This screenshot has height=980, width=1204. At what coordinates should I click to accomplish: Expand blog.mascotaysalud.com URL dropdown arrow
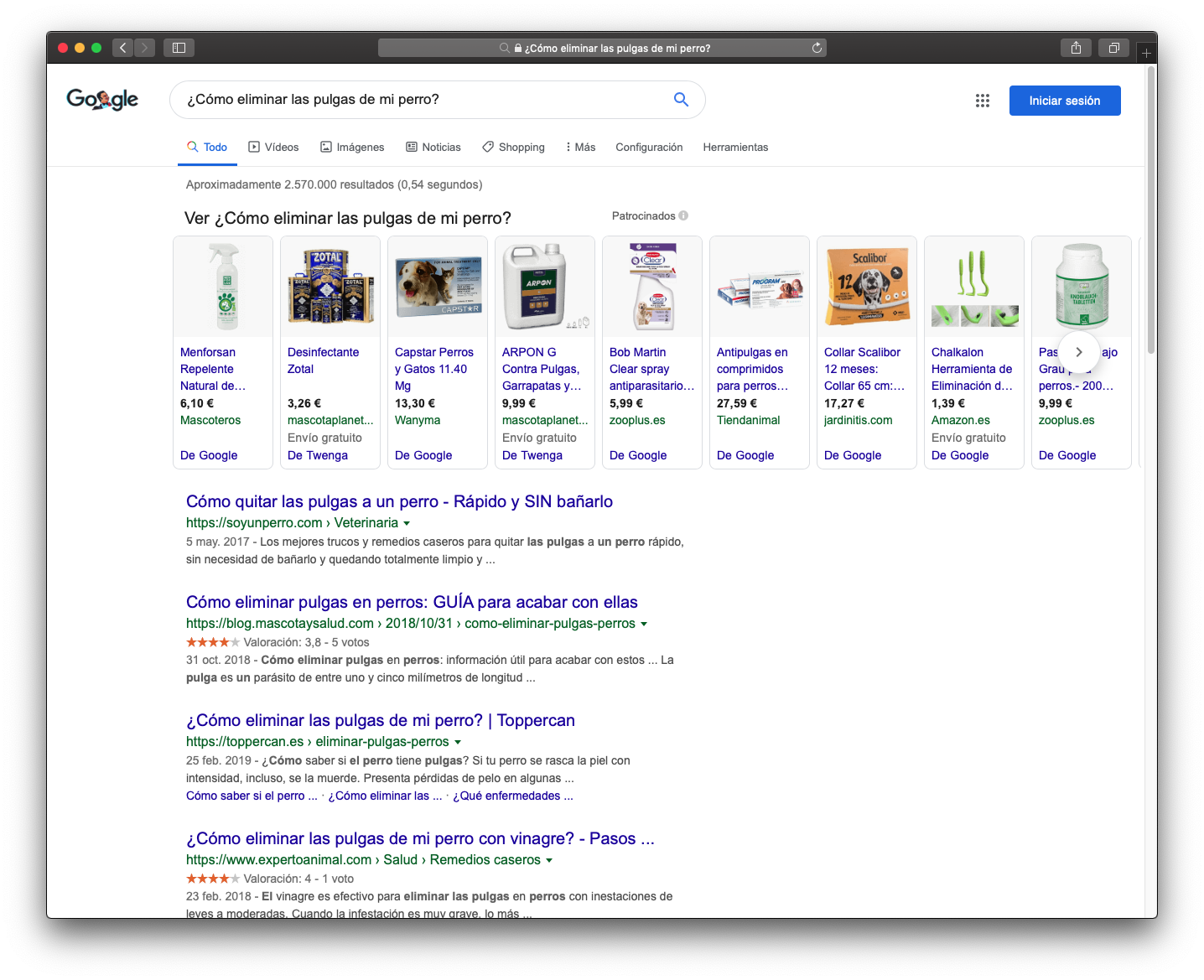(644, 624)
